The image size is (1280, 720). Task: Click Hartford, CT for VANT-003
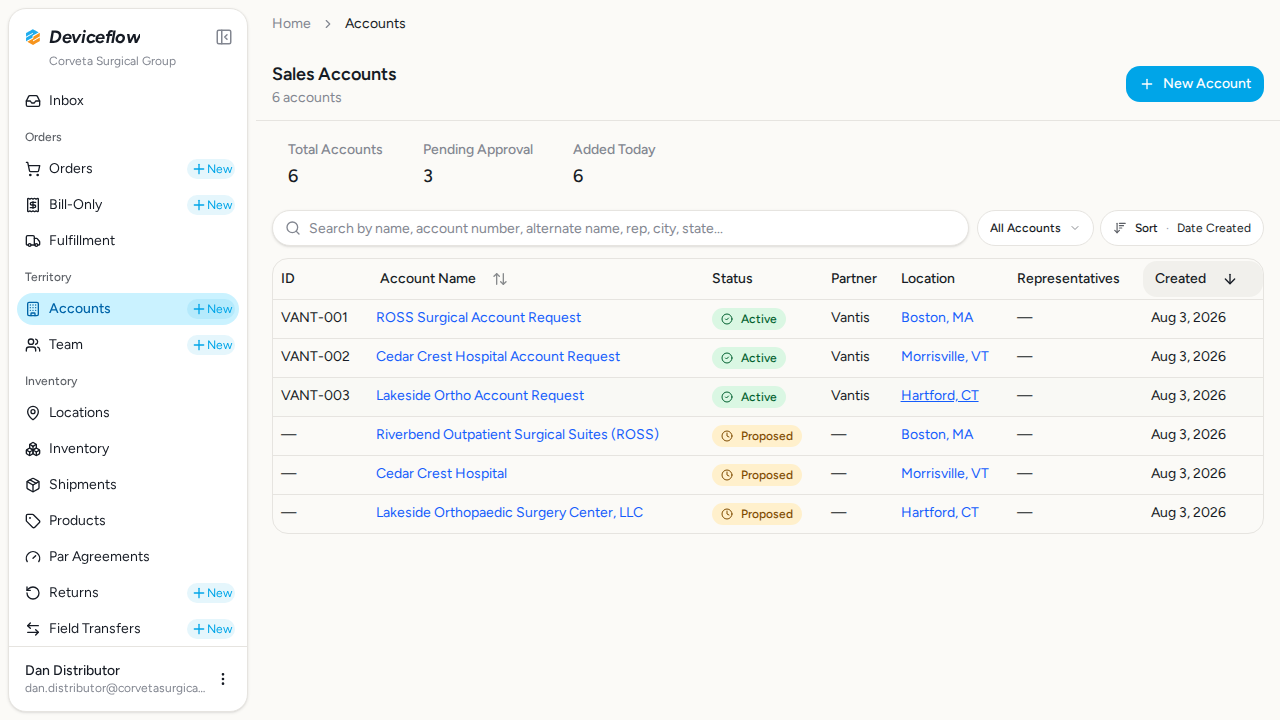click(x=940, y=396)
